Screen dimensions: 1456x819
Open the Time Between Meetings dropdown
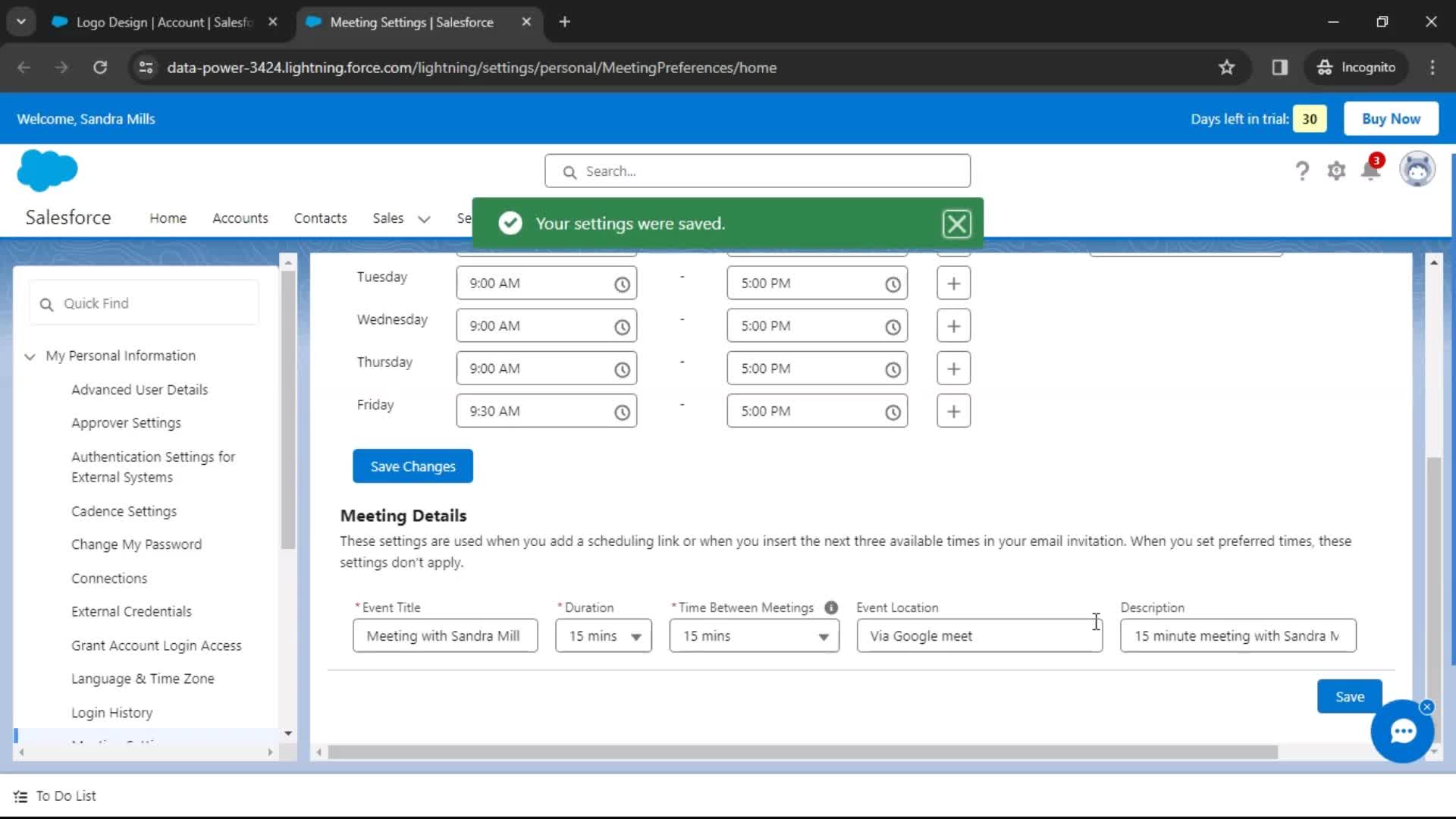pos(754,636)
